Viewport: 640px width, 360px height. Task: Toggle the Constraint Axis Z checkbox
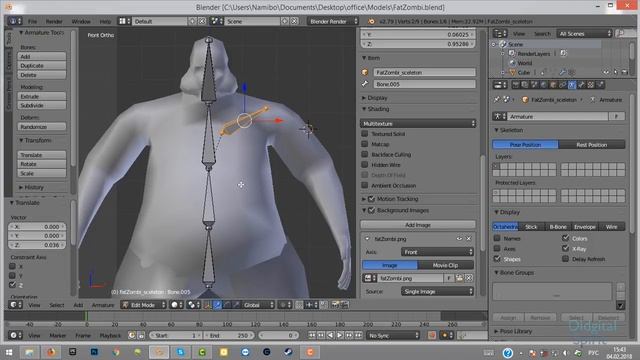click(12, 284)
